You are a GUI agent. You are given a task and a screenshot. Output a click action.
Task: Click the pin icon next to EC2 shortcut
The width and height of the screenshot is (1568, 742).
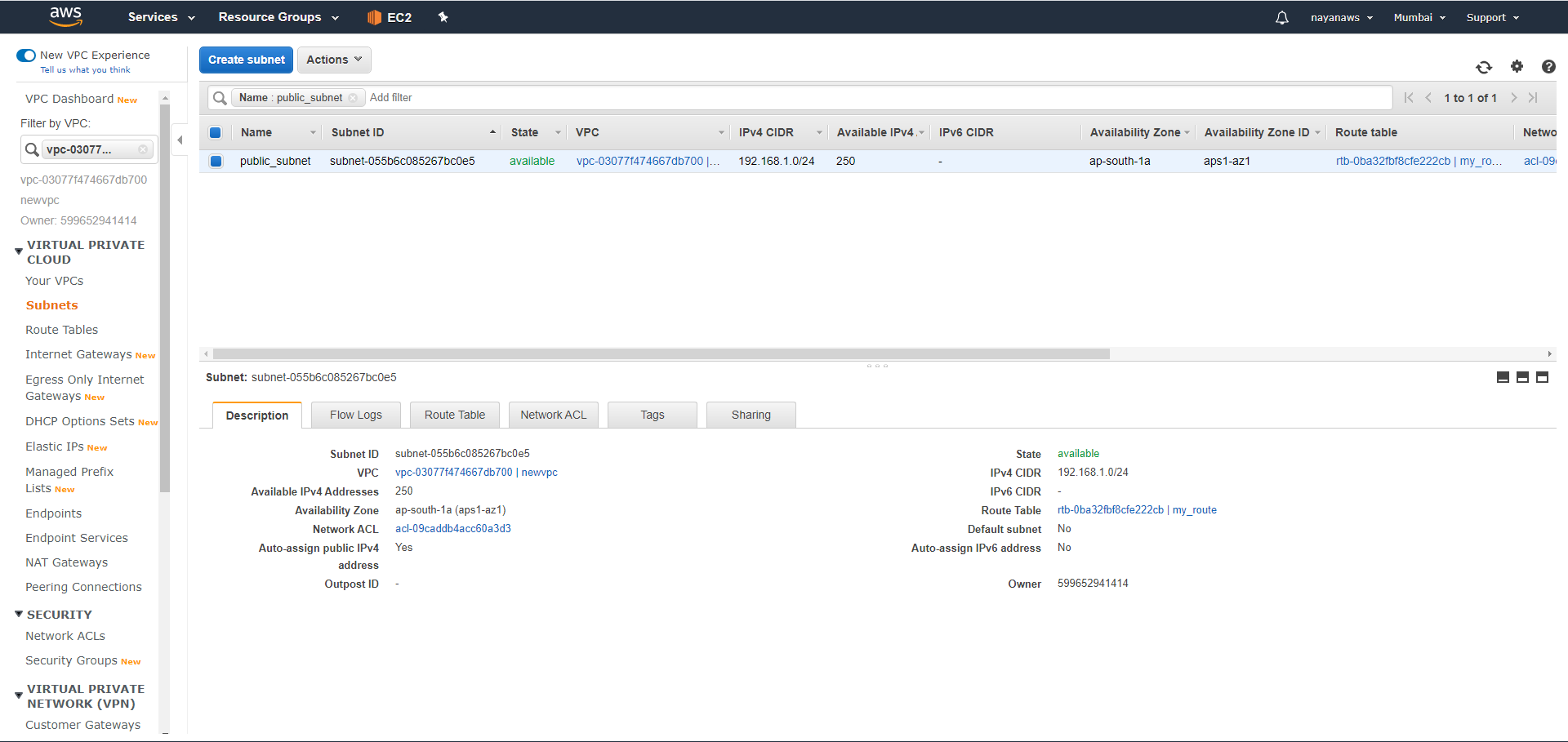443,16
